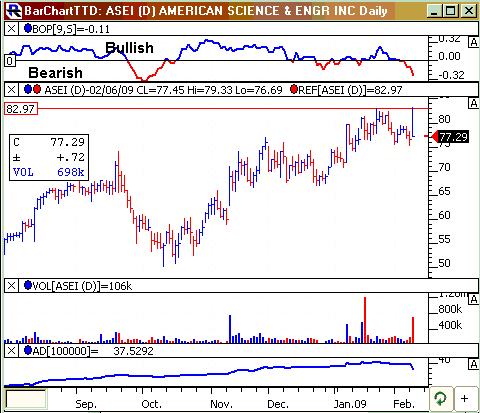The width and height of the screenshot is (480, 413).
Task: Click the 82.97 reference line label
Action: point(21,109)
